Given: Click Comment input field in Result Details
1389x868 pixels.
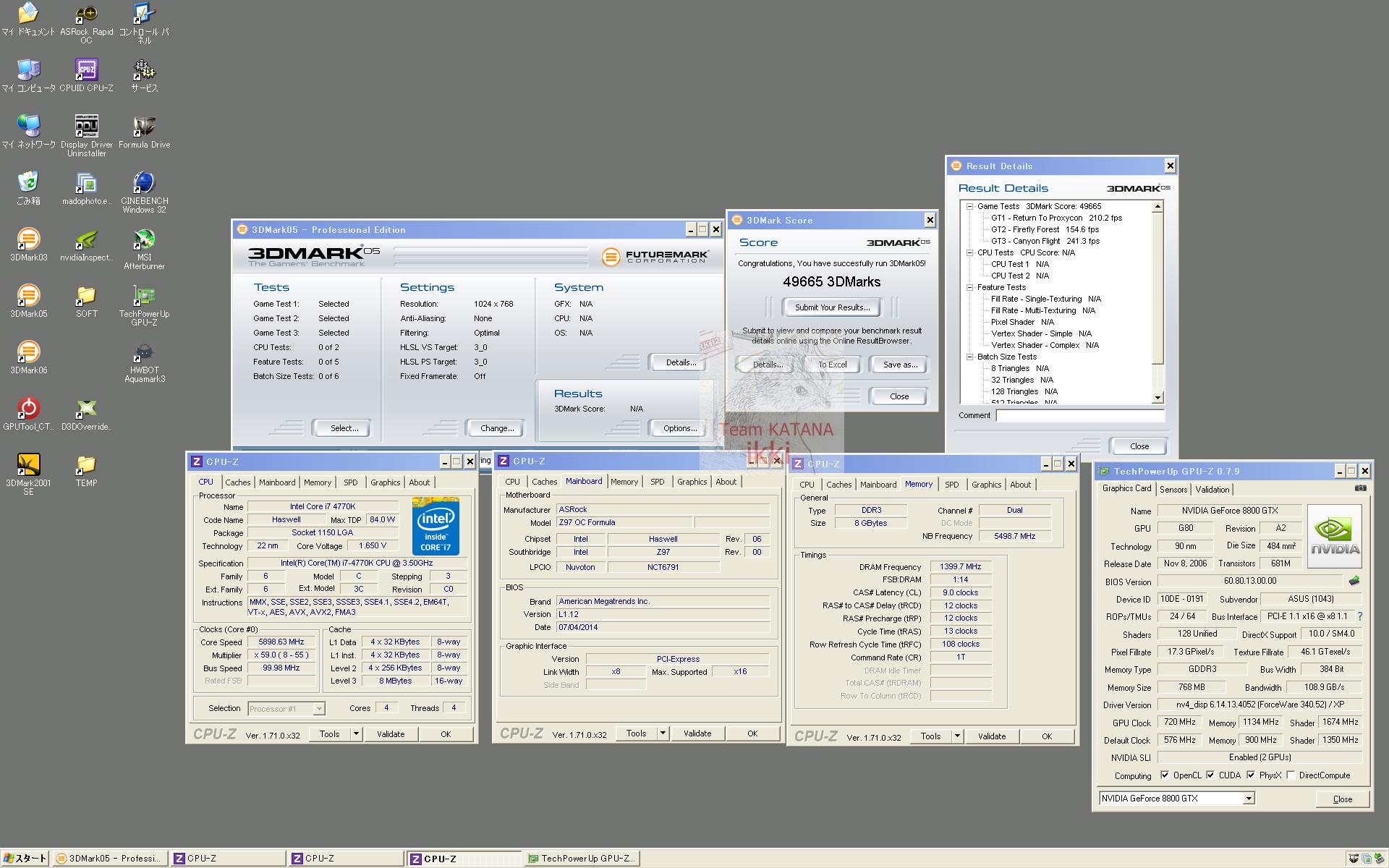Looking at the screenshot, I should [1080, 415].
